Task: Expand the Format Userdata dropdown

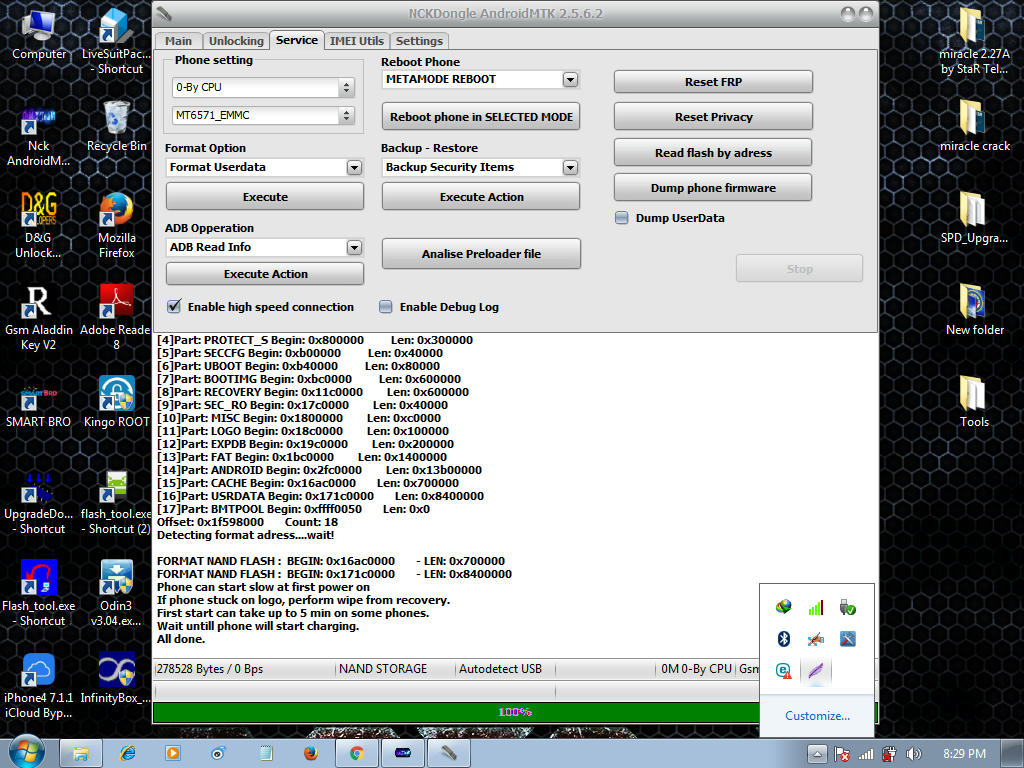Action: 354,168
